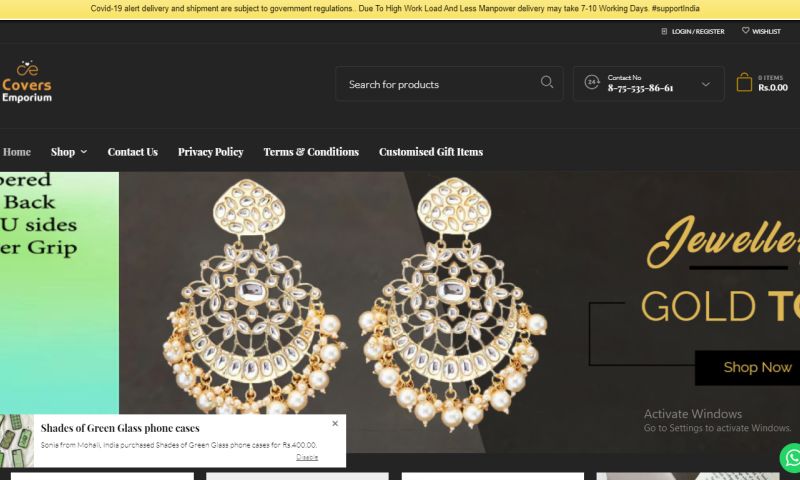
Task: Open Terms & Conditions page
Action: 311,152
